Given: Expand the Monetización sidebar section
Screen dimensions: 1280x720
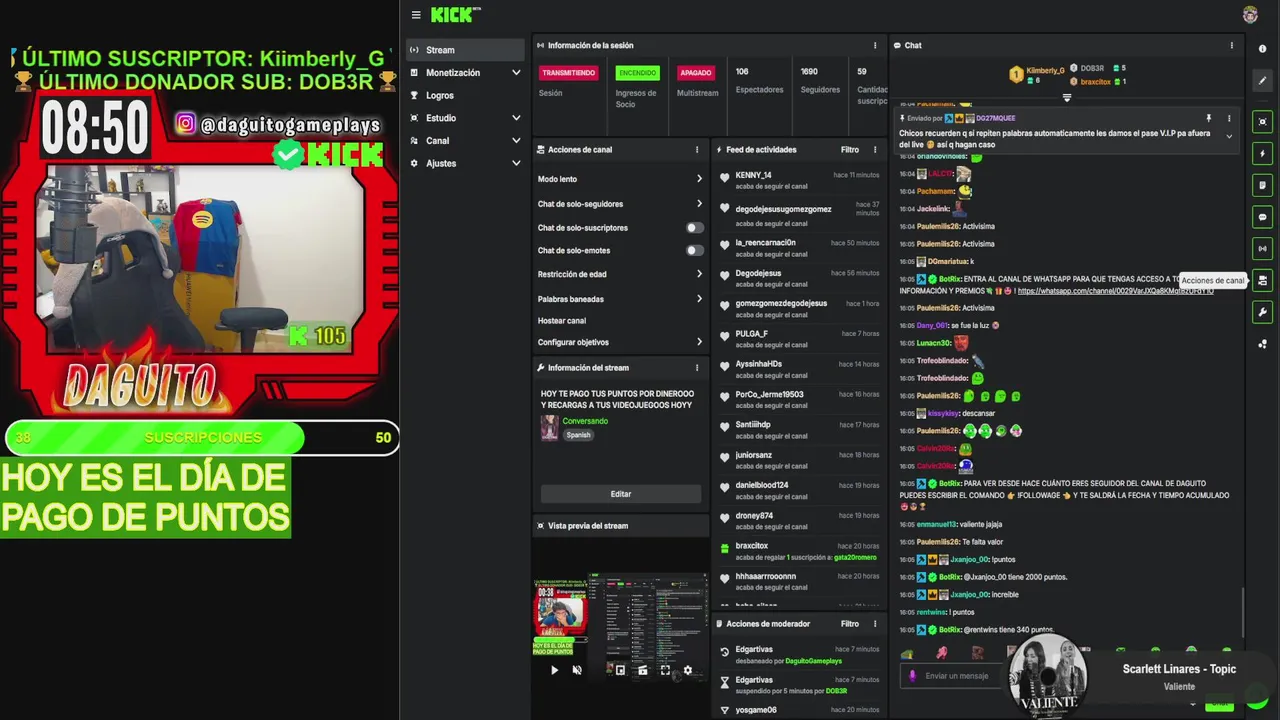Looking at the screenshot, I should coord(516,73).
